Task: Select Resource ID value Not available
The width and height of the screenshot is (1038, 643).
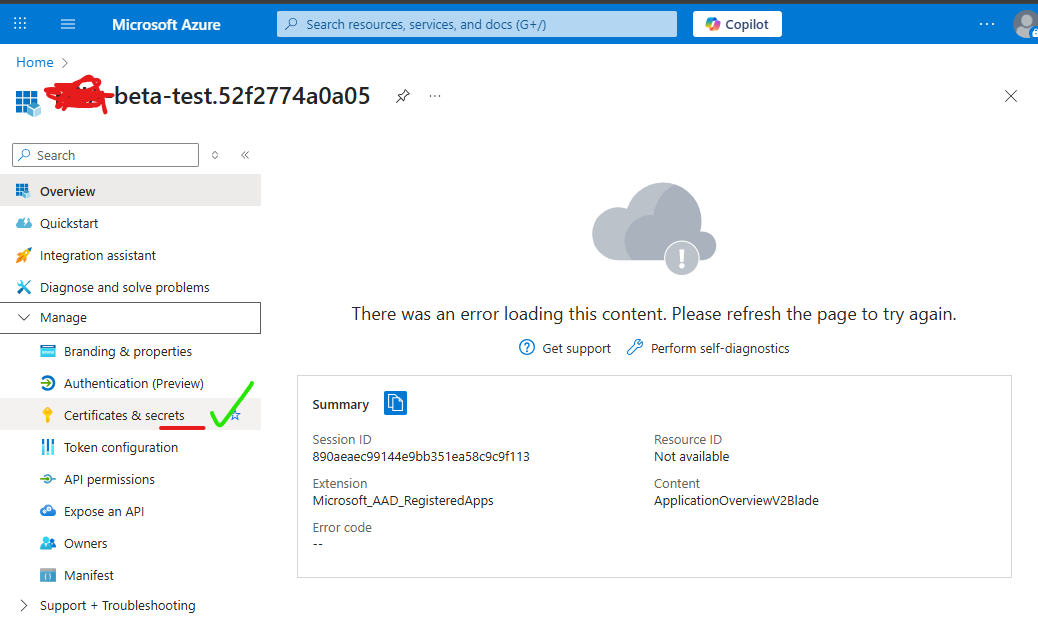Action: (691, 456)
